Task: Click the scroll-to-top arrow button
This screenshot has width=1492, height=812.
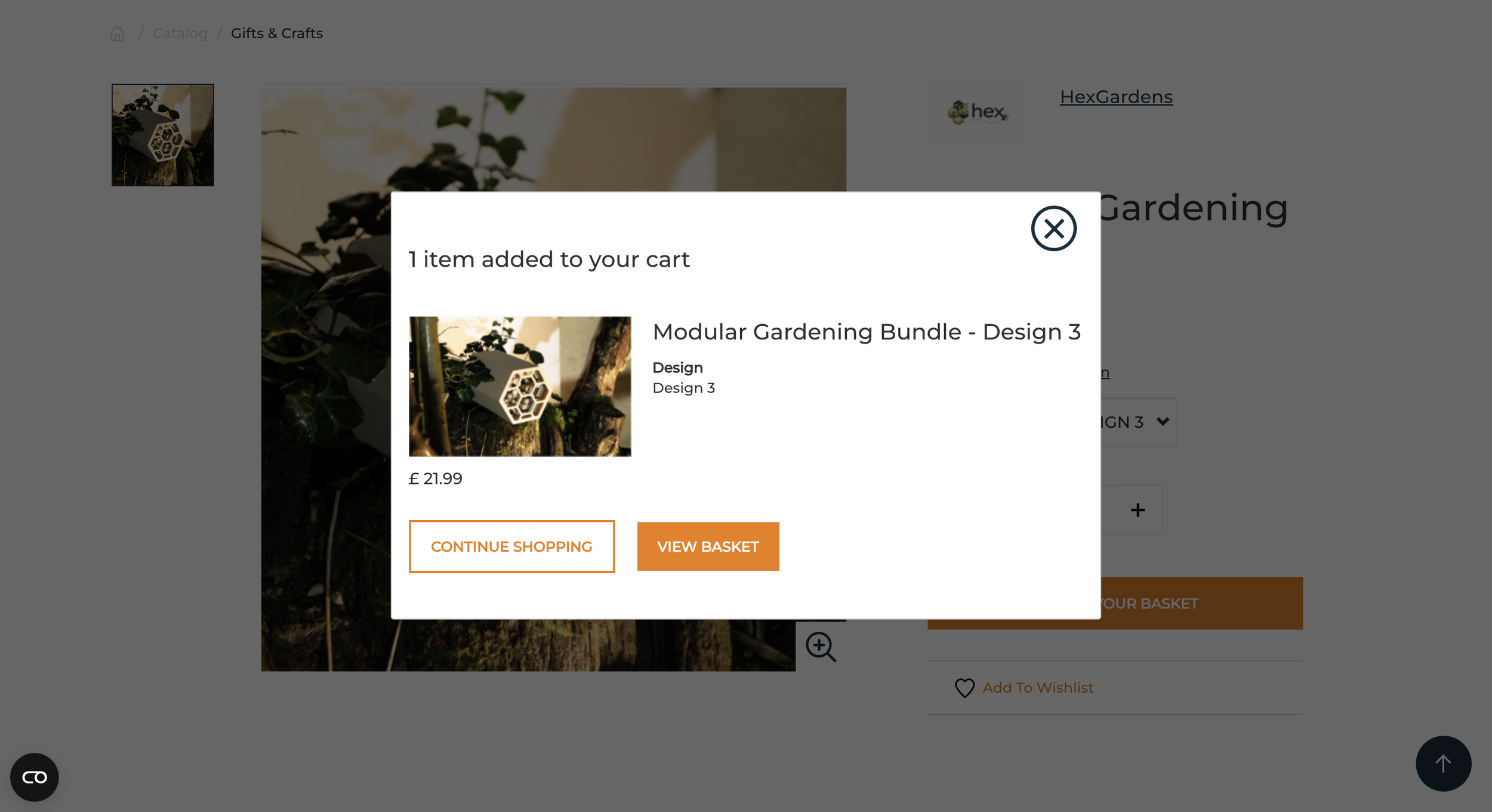Action: 1443,763
